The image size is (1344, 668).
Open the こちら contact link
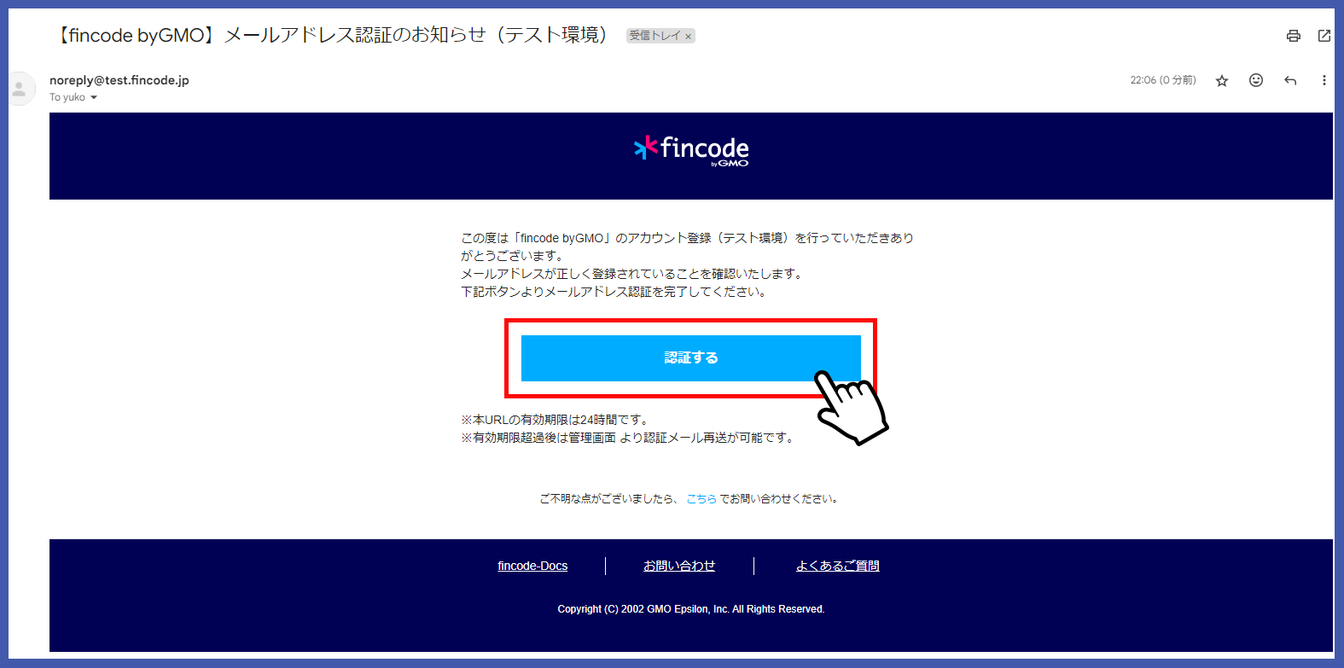pyautogui.click(x=701, y=498)
